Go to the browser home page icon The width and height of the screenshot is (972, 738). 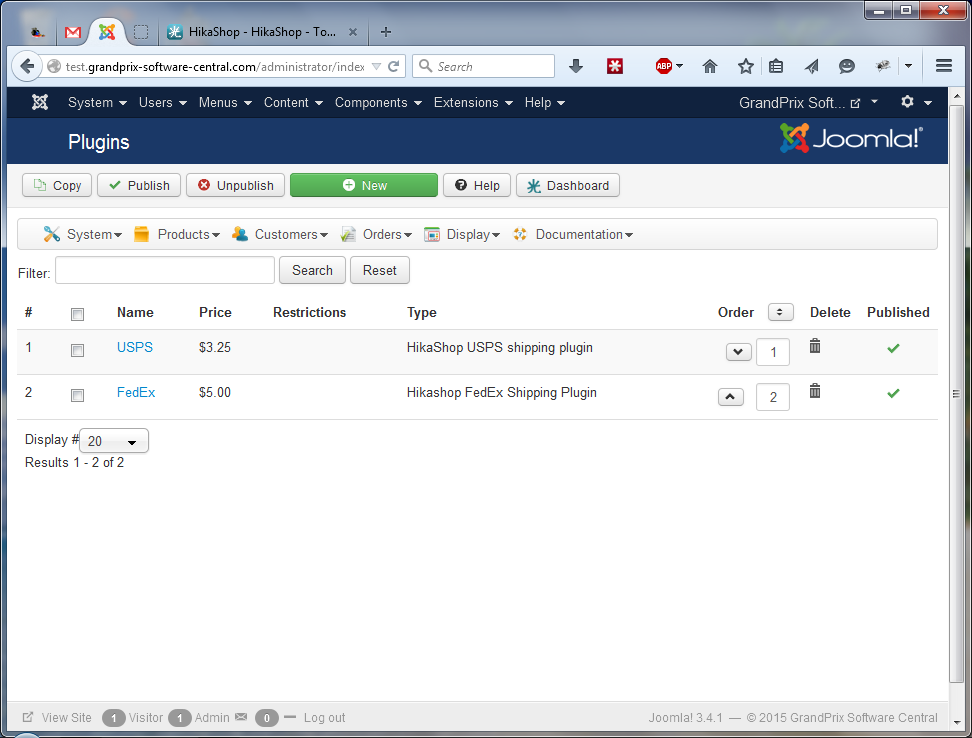(710, 66)
